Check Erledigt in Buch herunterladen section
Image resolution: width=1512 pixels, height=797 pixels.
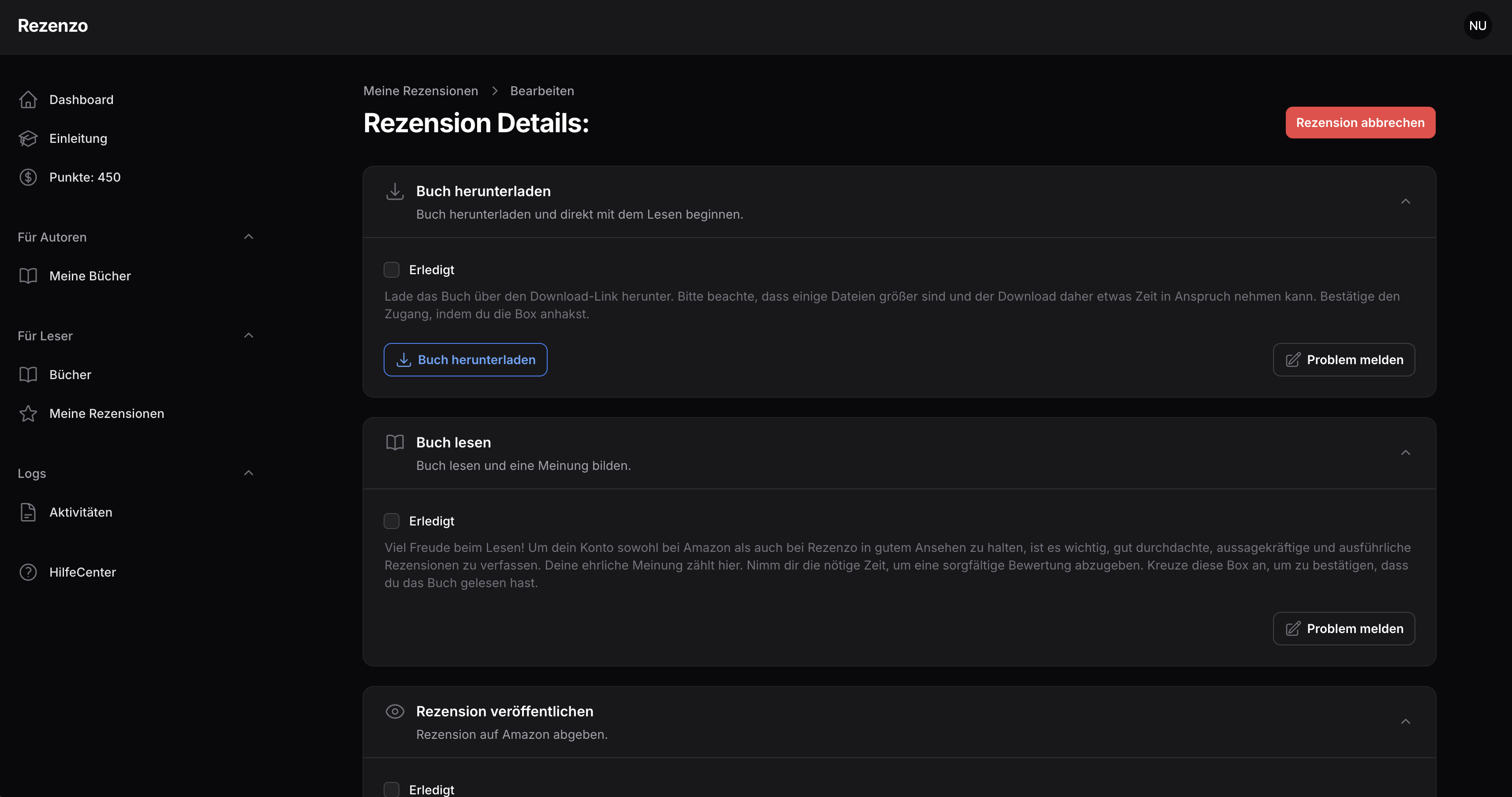point(392,270)
